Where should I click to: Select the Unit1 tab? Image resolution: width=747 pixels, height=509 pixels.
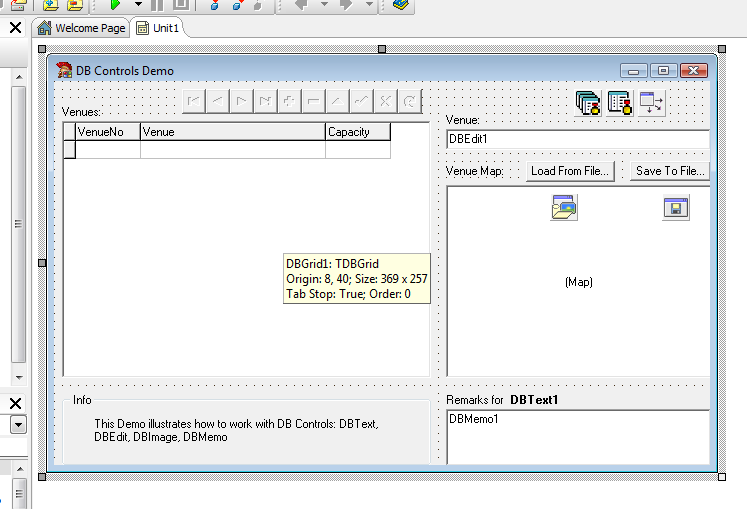click(x=158, y=28)
